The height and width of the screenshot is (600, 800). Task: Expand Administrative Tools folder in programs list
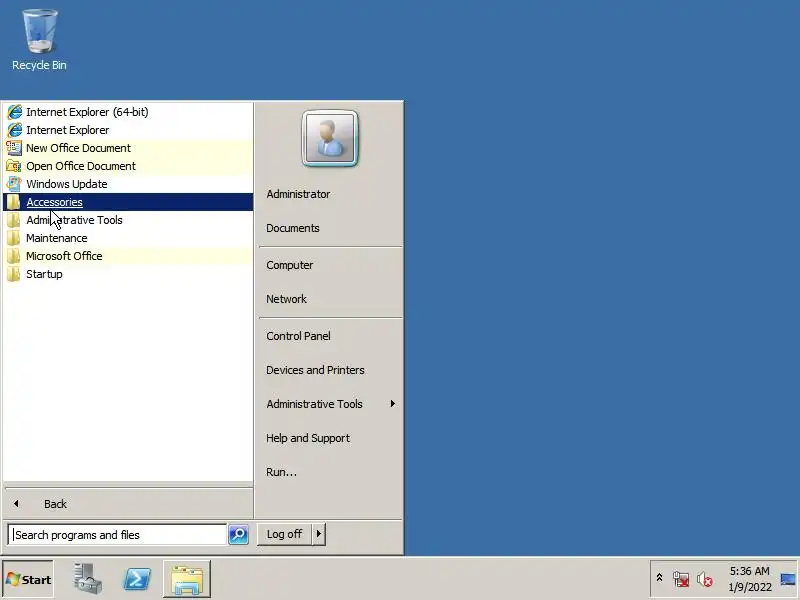(128, 220)
